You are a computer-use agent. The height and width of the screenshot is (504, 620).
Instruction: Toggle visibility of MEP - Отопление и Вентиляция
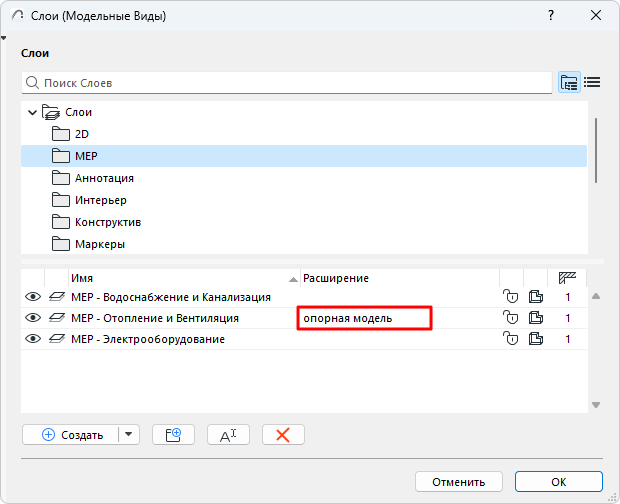click(x=33, y=318)
